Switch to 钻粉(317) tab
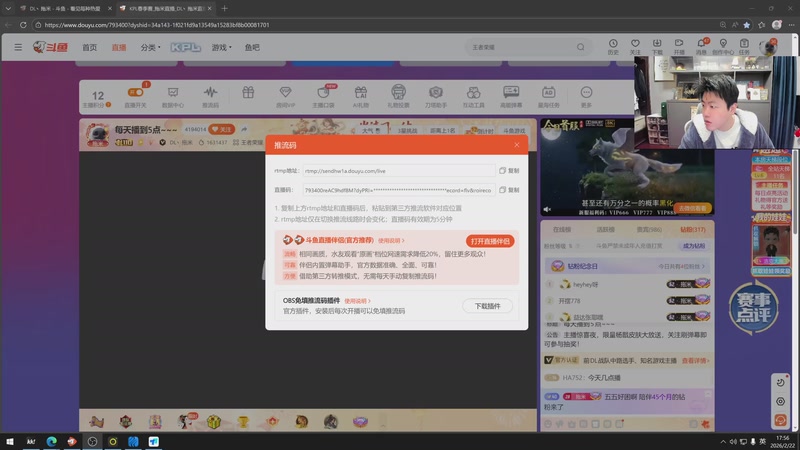Screen dimensions: 800x450 (692, 230)
